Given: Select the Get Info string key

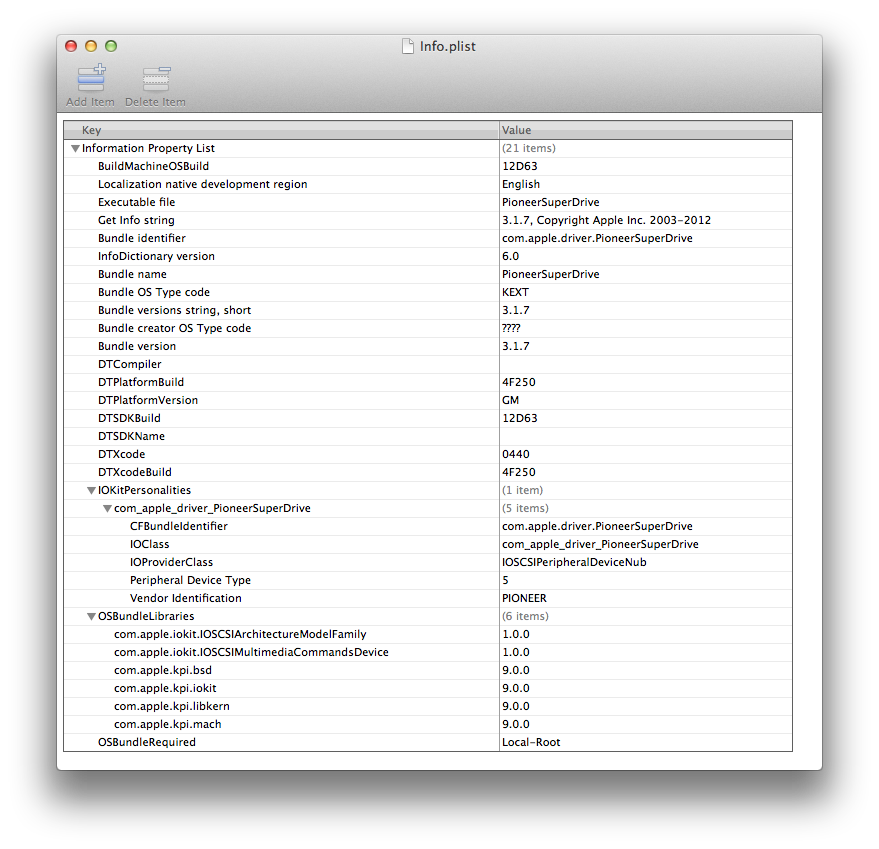Looking at the screenshot, I should (136, 220).
